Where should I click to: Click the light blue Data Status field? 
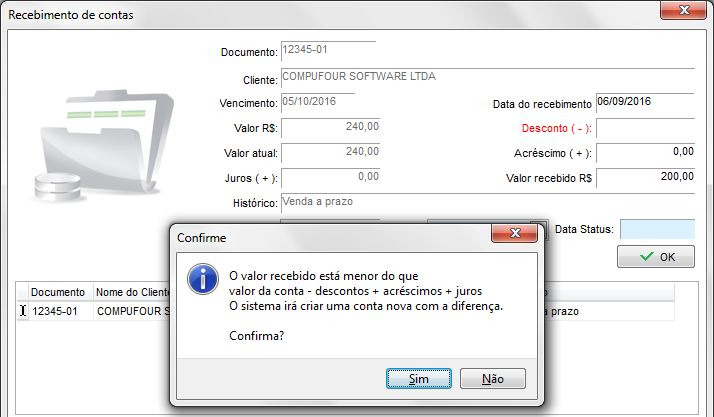[x=658, y=229]
